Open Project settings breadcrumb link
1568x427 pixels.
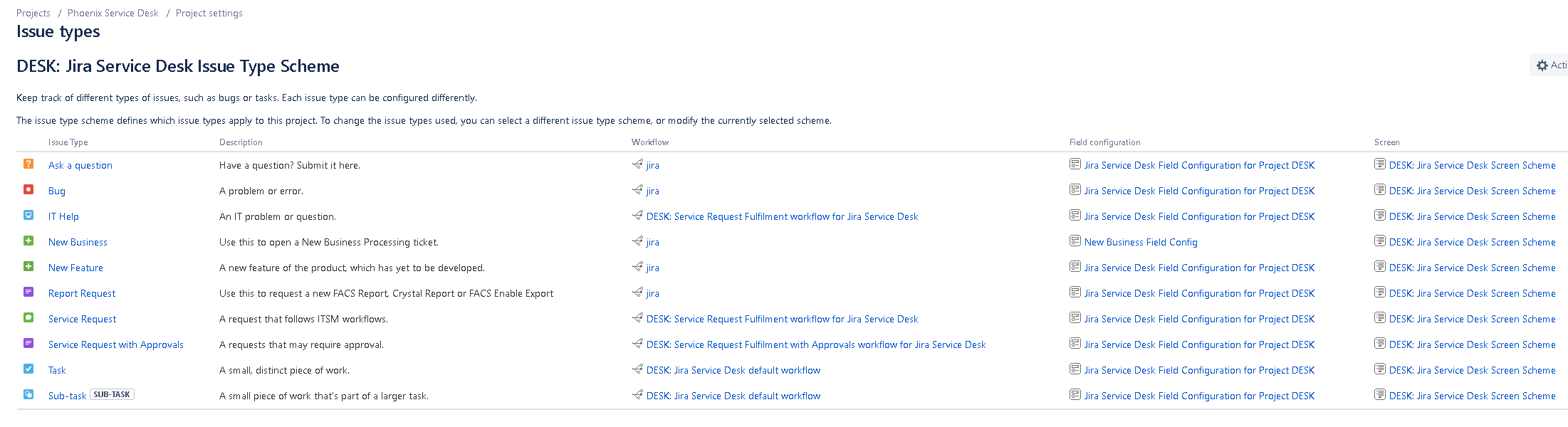click(x=209, y=13)
